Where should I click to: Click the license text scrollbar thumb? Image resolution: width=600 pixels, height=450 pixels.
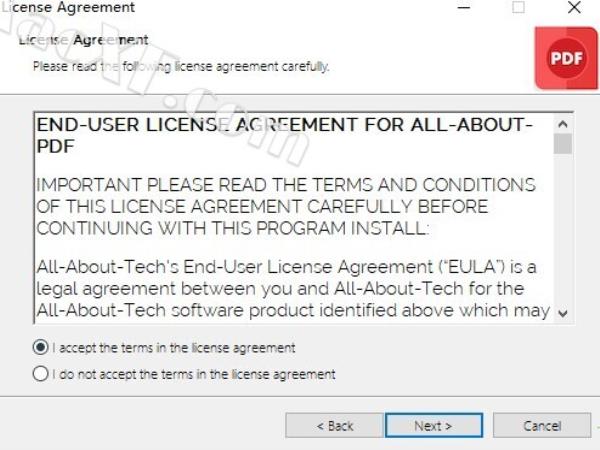tap(562, 143)
